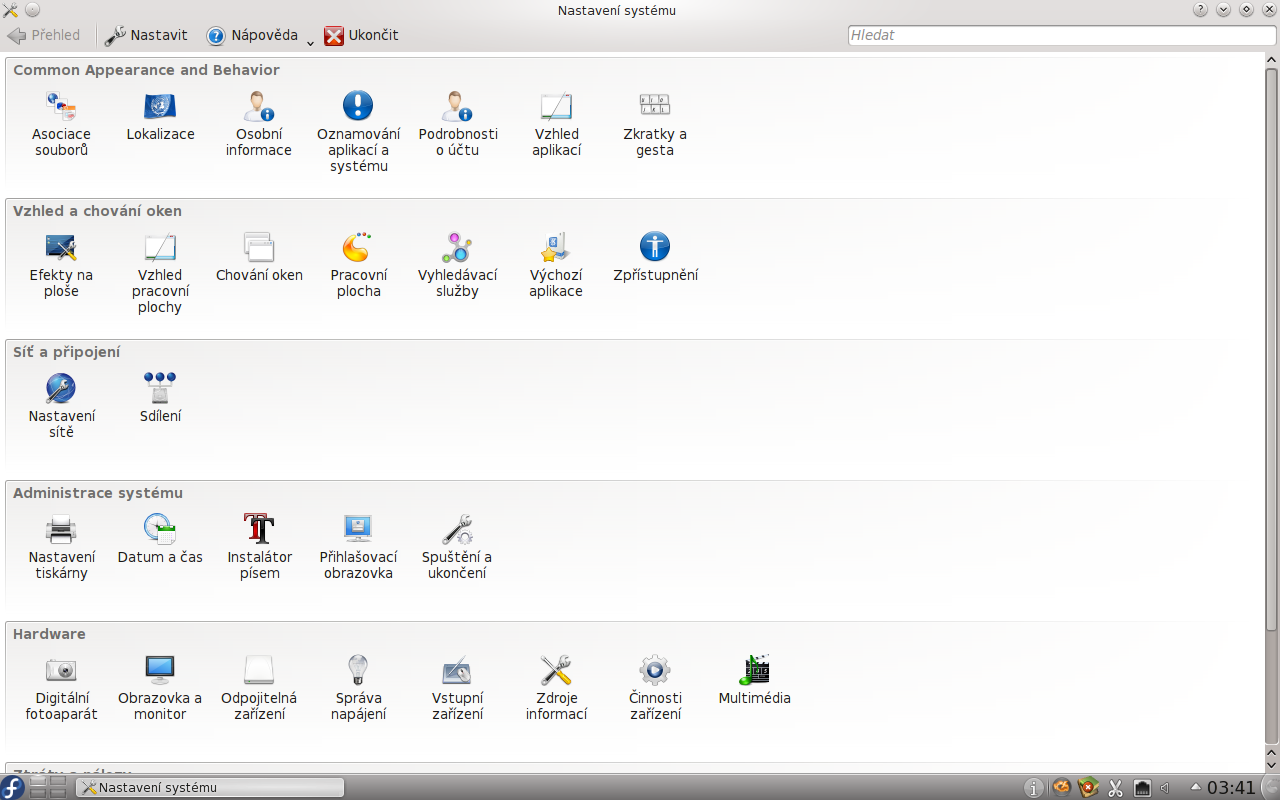Open Chování oken settings
Viewport: 1280px width, 800px height.
pos(259,257)
